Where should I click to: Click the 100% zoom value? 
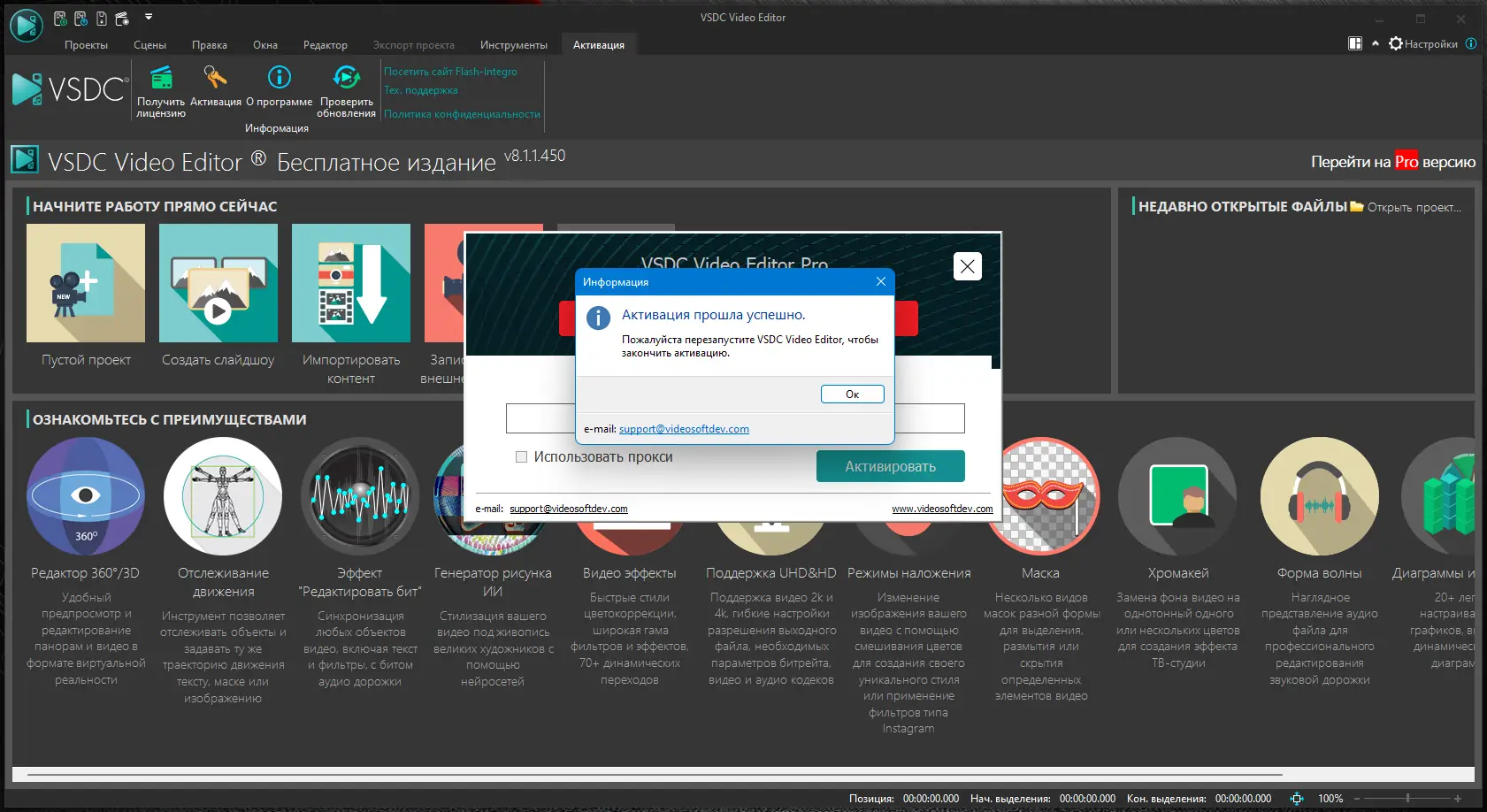[1330, 799]
